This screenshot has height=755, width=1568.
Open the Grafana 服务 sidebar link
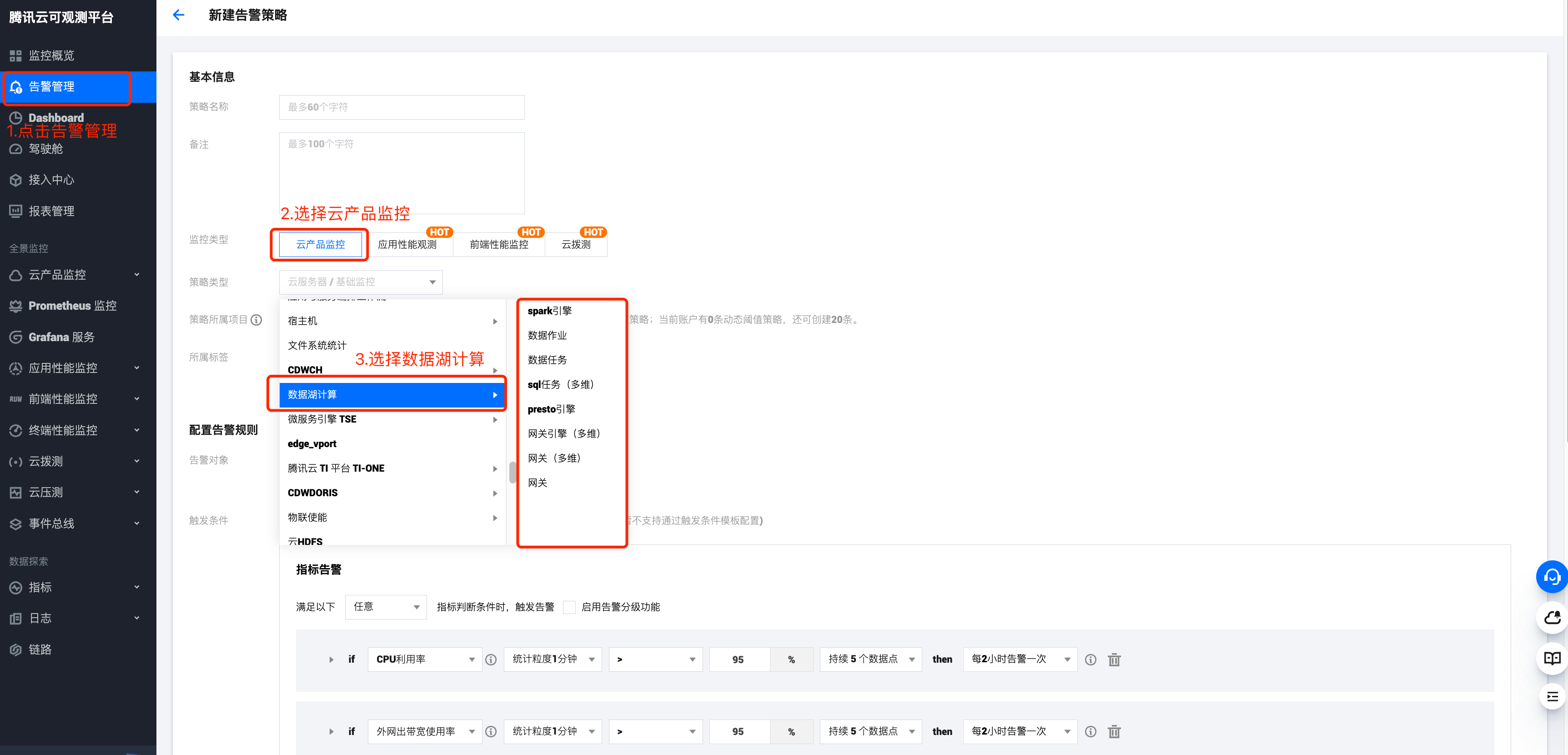[61, 337]
